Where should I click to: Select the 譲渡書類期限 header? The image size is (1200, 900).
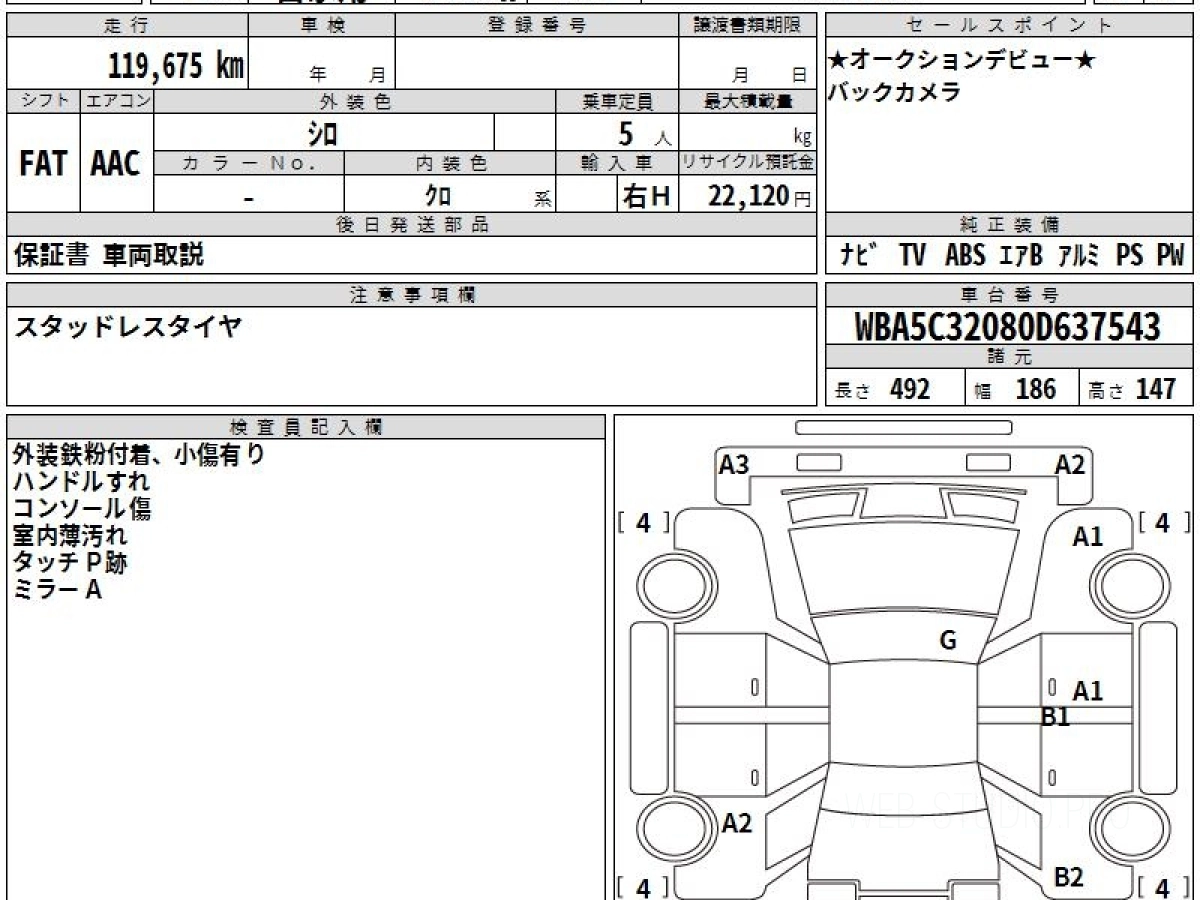[747, 26]
